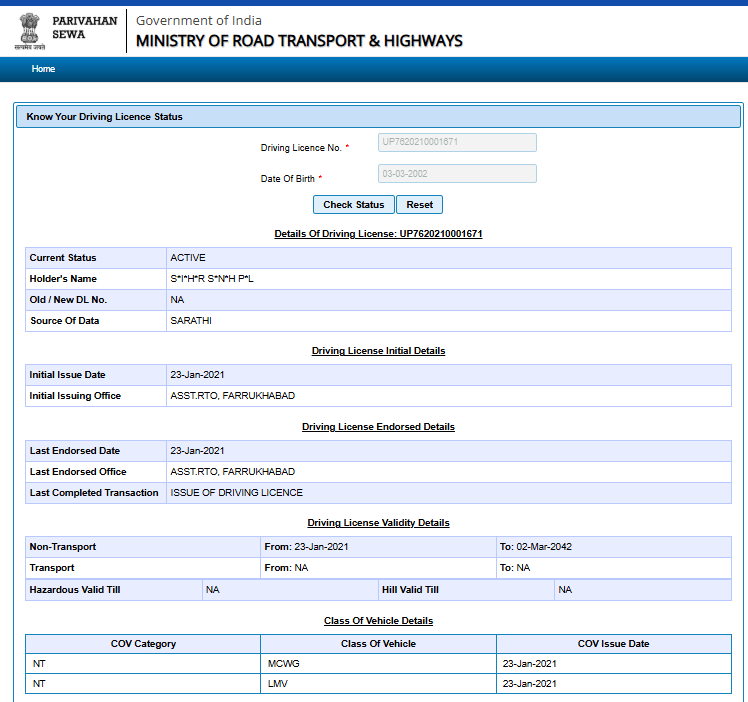The width and height of the screenshot is (748, 702).
Task: Focus the Driving Licence No. input field
Action: [457, 143]
